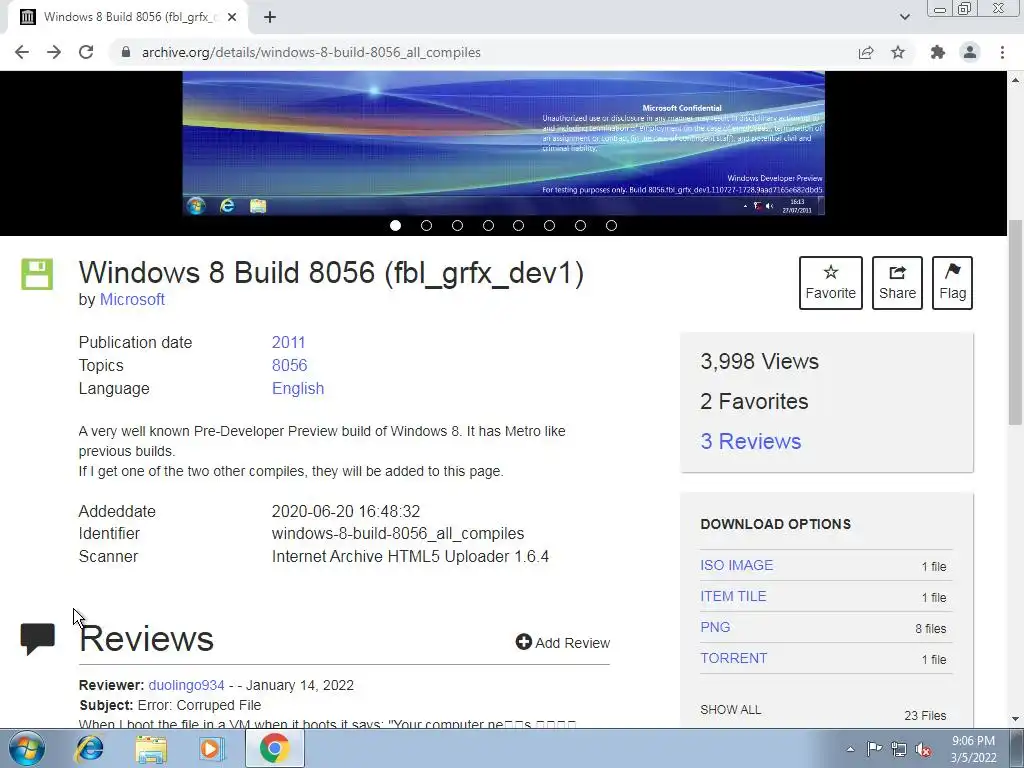The image size is (1024, 768).
Task: Click the muted volume tray icon
Action: click(x=923, y=749)
